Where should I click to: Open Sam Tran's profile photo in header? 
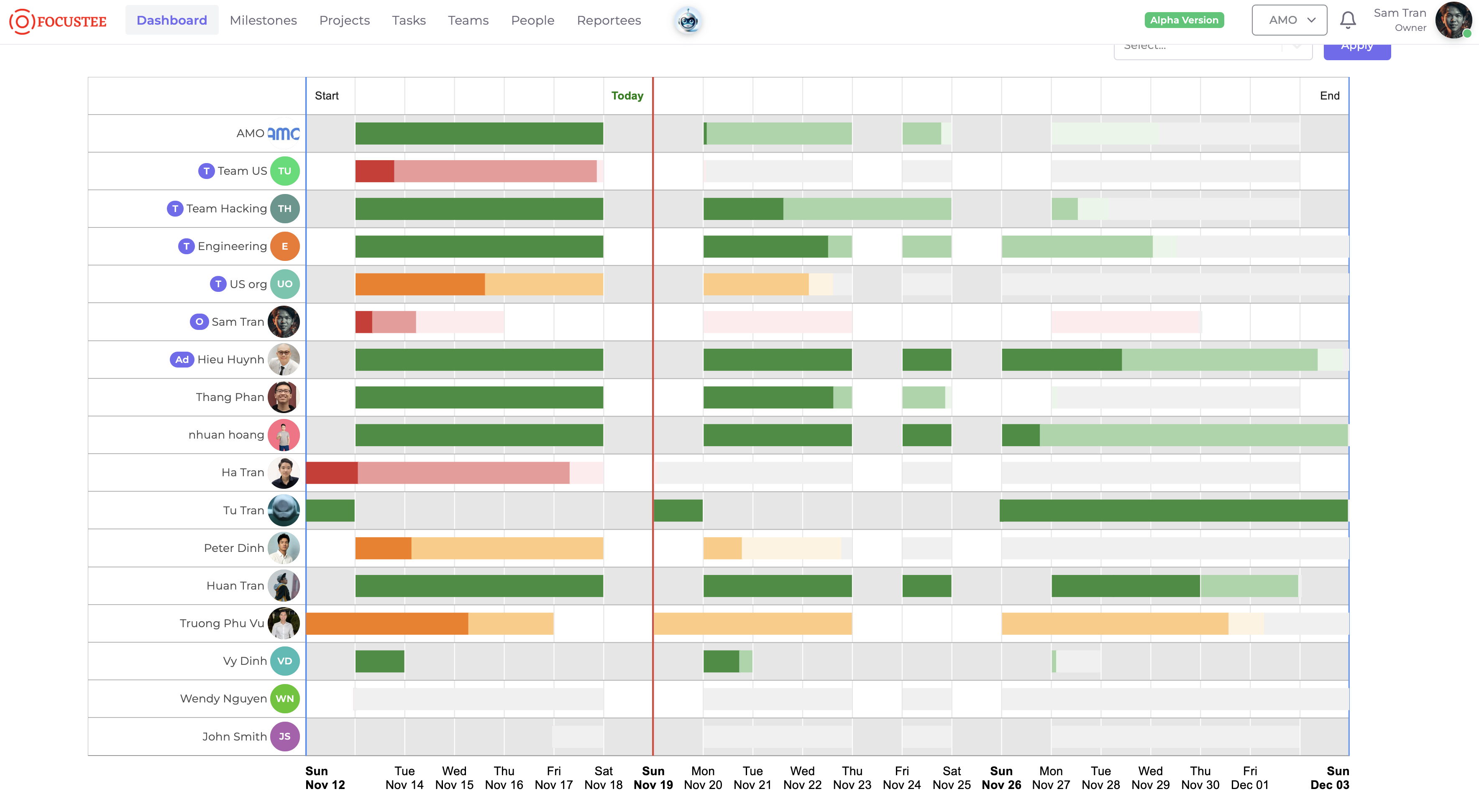[1453, 20]
